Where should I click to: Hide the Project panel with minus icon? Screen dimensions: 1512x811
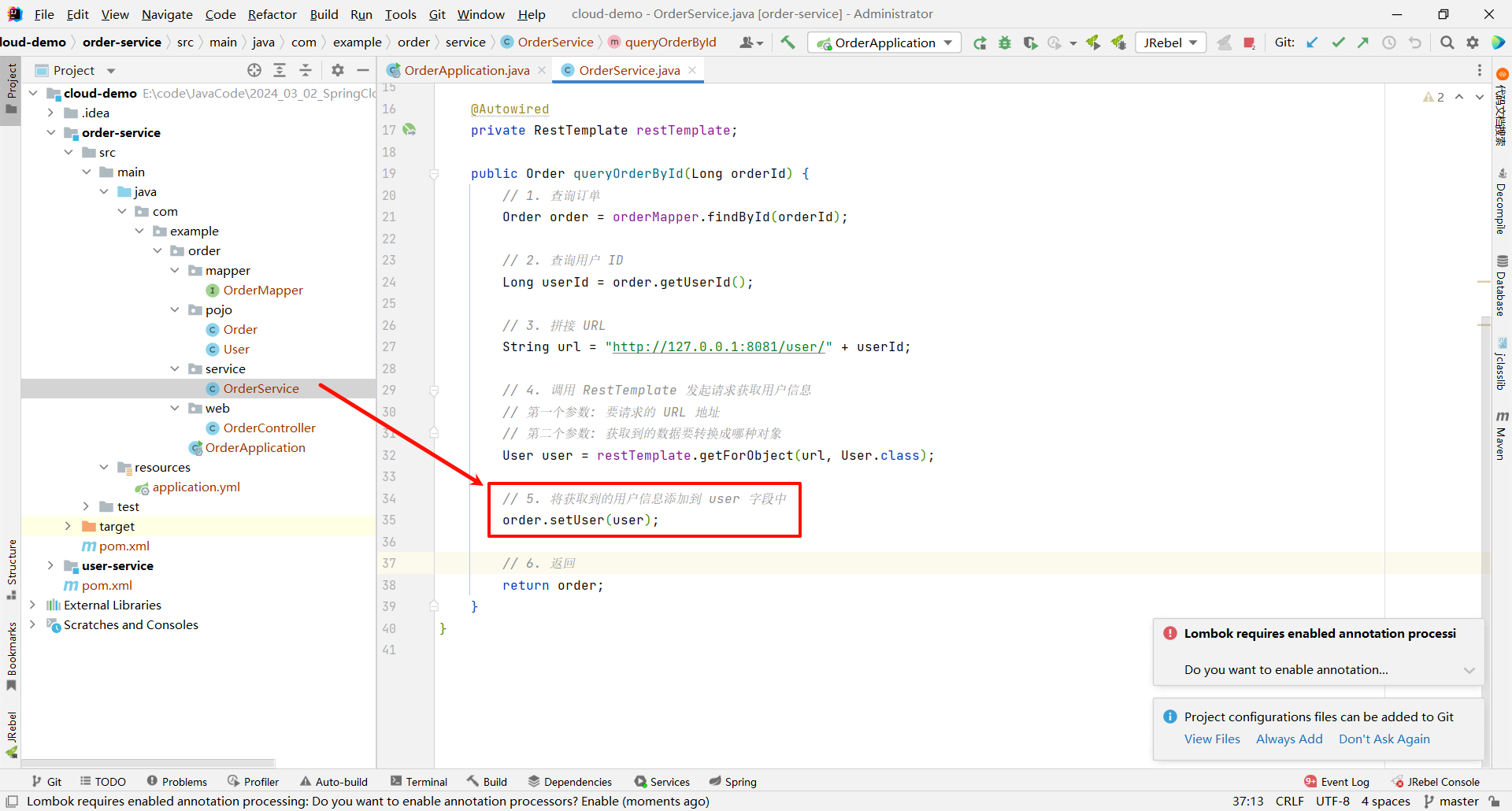click(363, 70)
